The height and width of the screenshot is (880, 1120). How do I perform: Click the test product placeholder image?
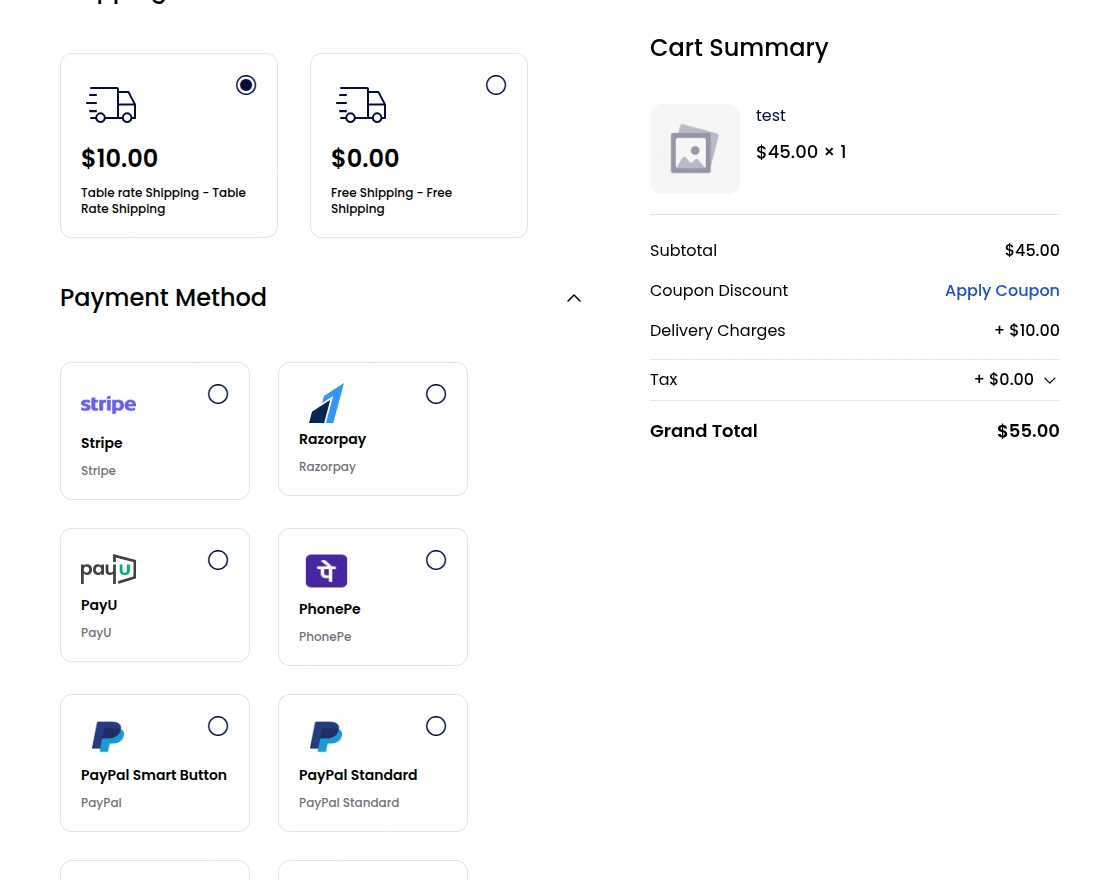tap(694, 149)
